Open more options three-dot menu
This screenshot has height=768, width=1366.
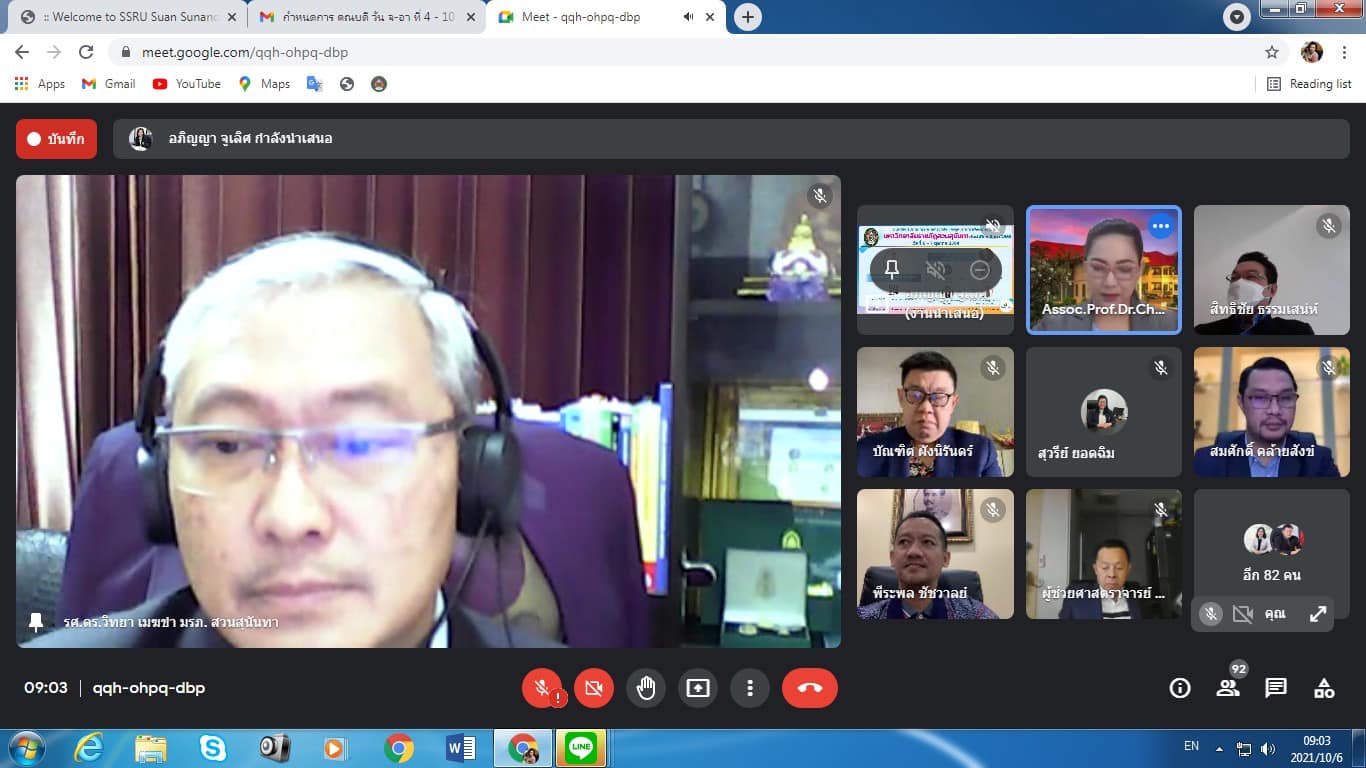750,688
